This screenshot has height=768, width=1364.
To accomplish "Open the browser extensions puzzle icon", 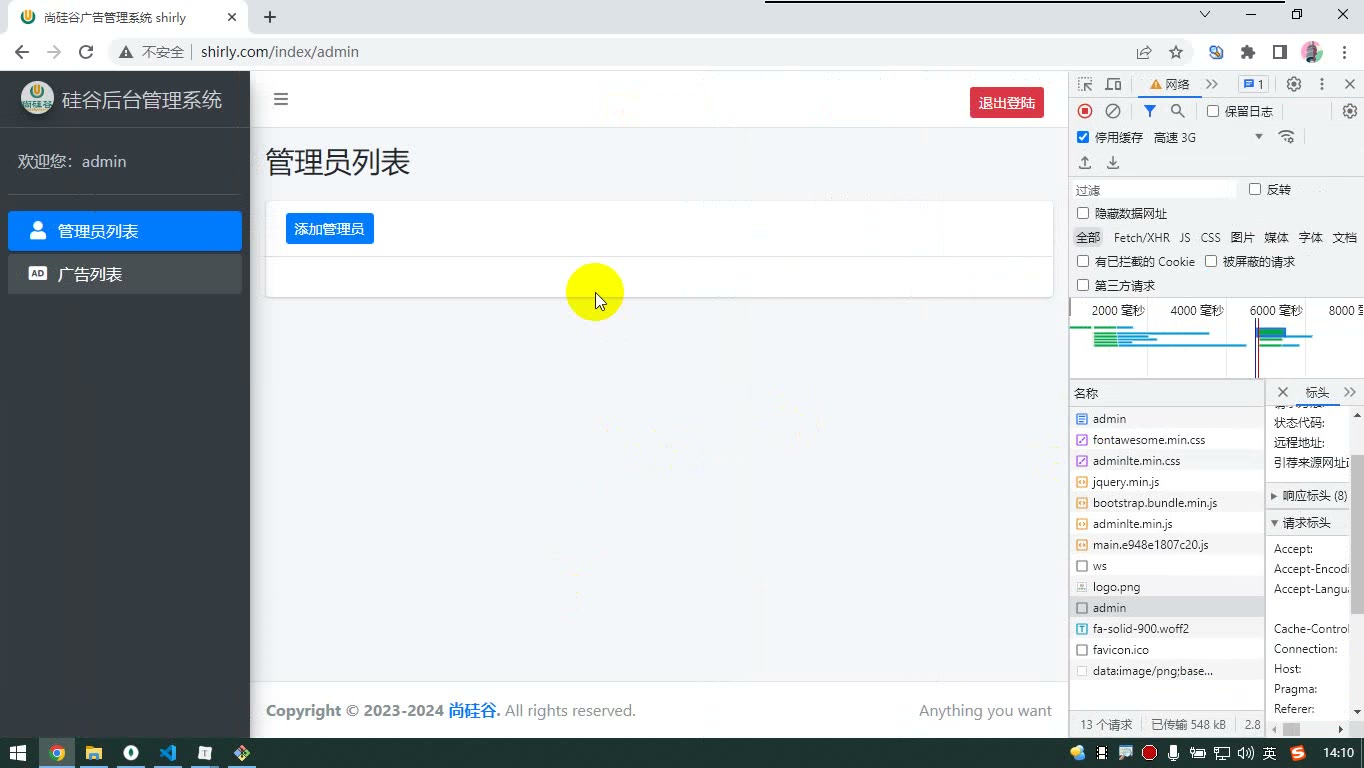I will pyautogui.click(x=1248, y=52).
